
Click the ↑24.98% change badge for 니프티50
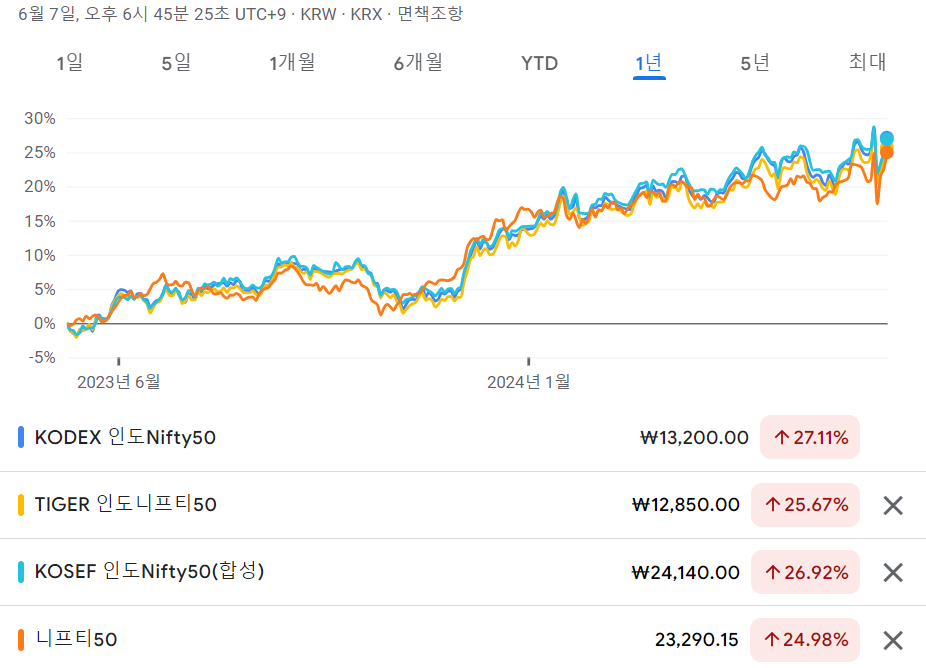coord(805,640)
